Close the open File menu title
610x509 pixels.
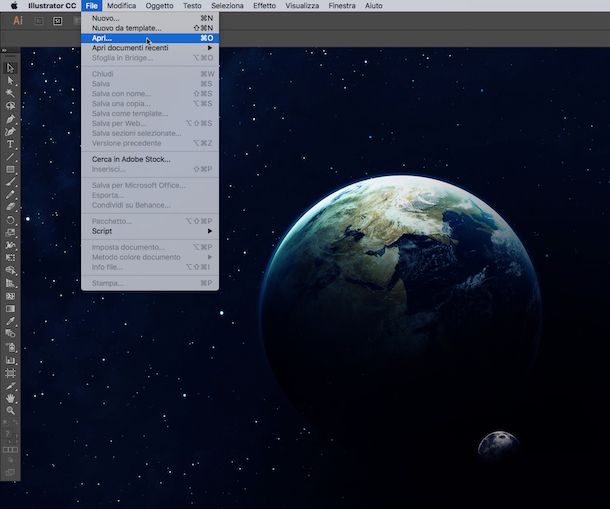(91, 5)
